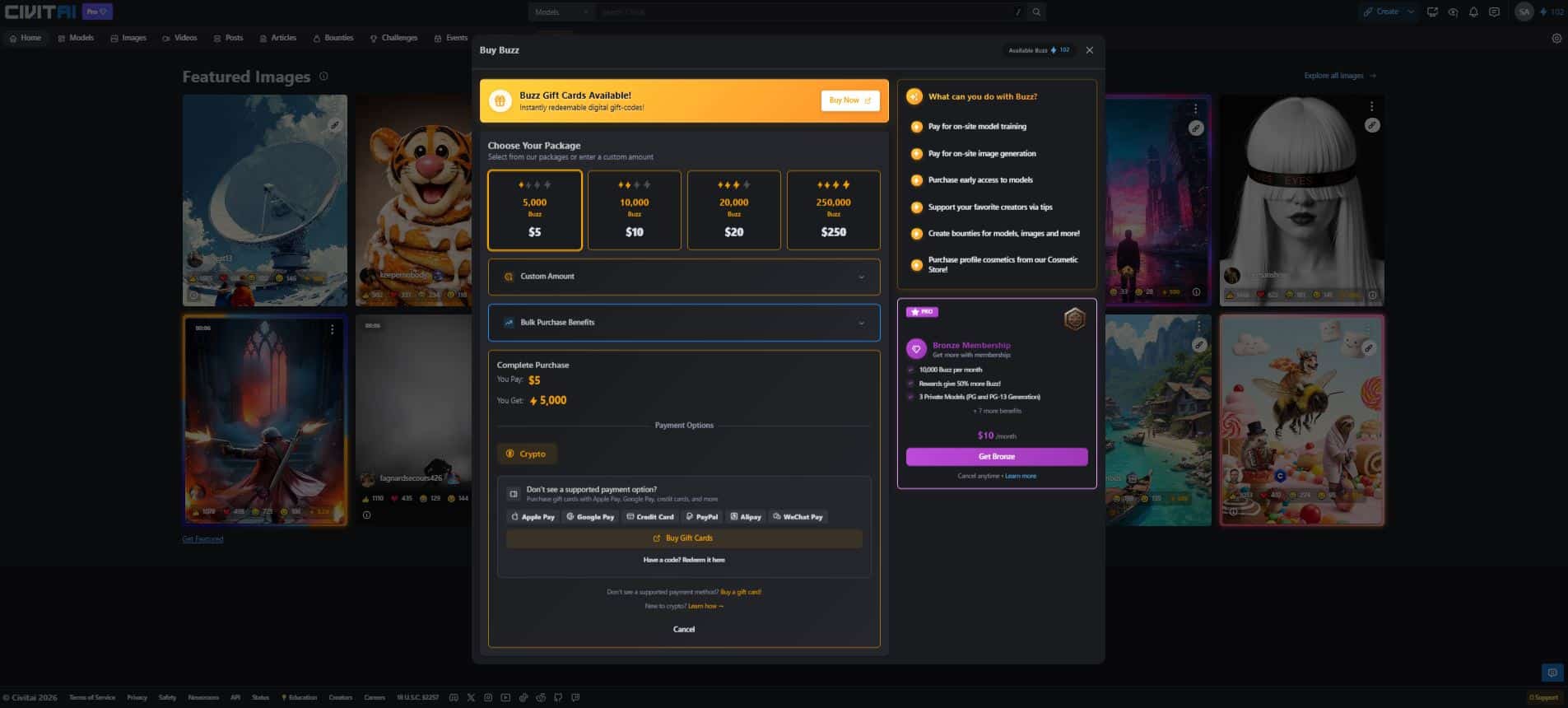Click the Featured Images info icon
Image resolution: width=1568 pixels, height=708 pixels.
click(x=323, y=77)
